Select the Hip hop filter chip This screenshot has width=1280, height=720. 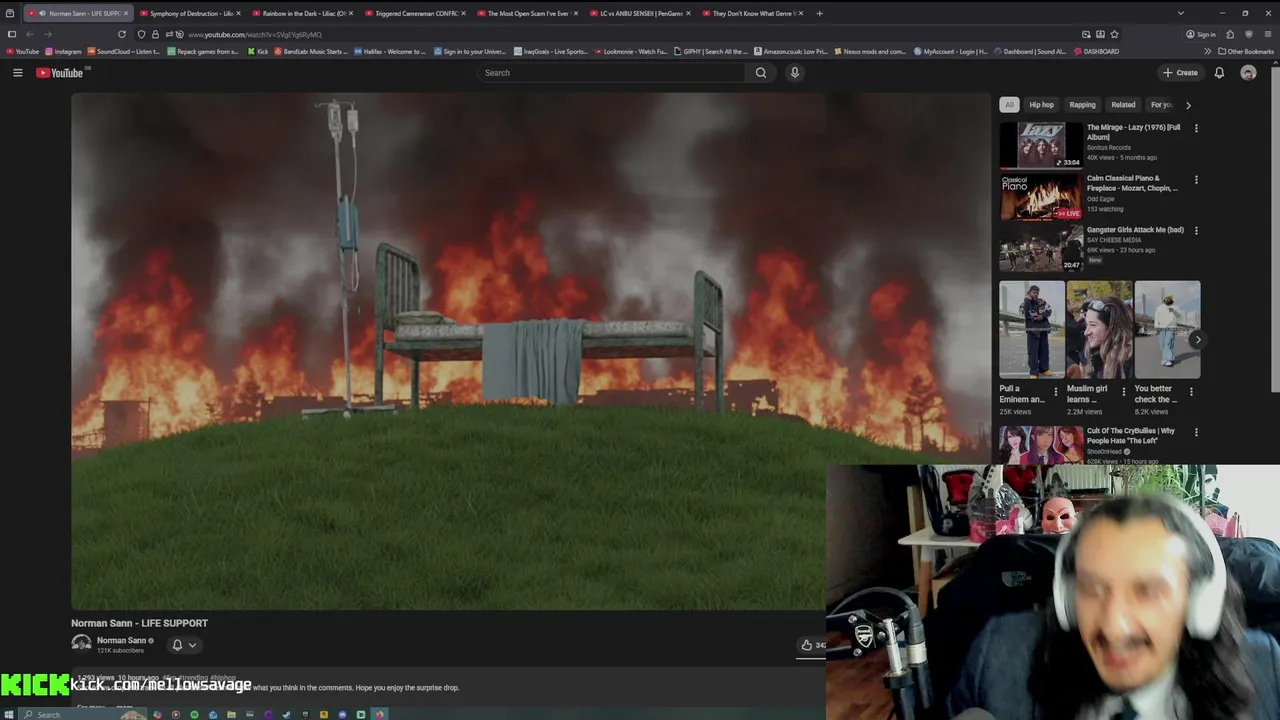coord(1041,105)
